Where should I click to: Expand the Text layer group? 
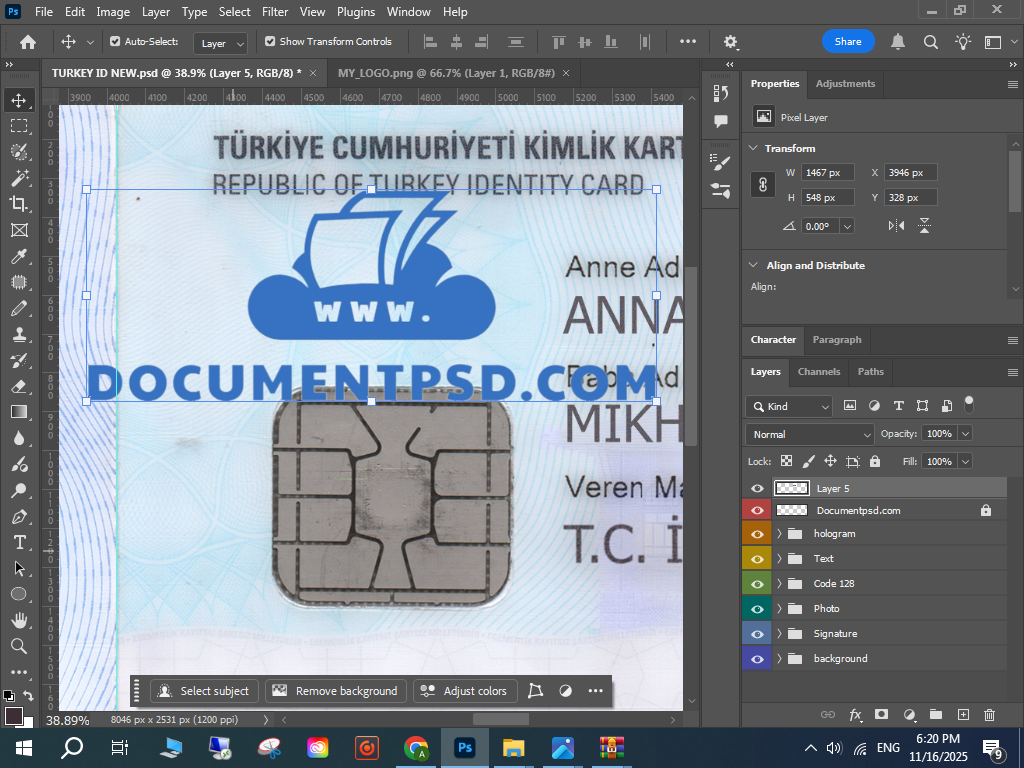(x=779, y=559)
